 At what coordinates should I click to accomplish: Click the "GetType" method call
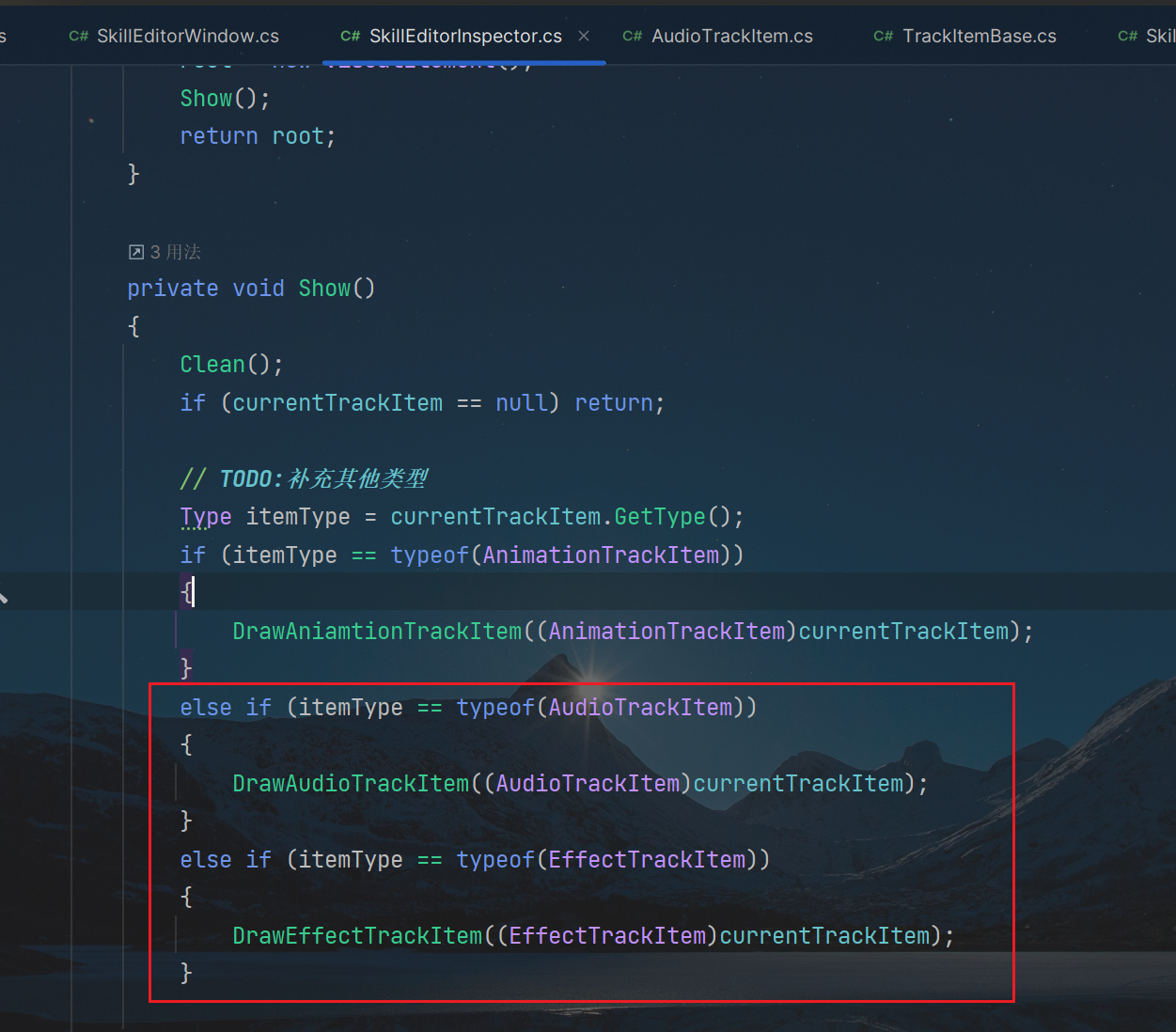[660, 517]
